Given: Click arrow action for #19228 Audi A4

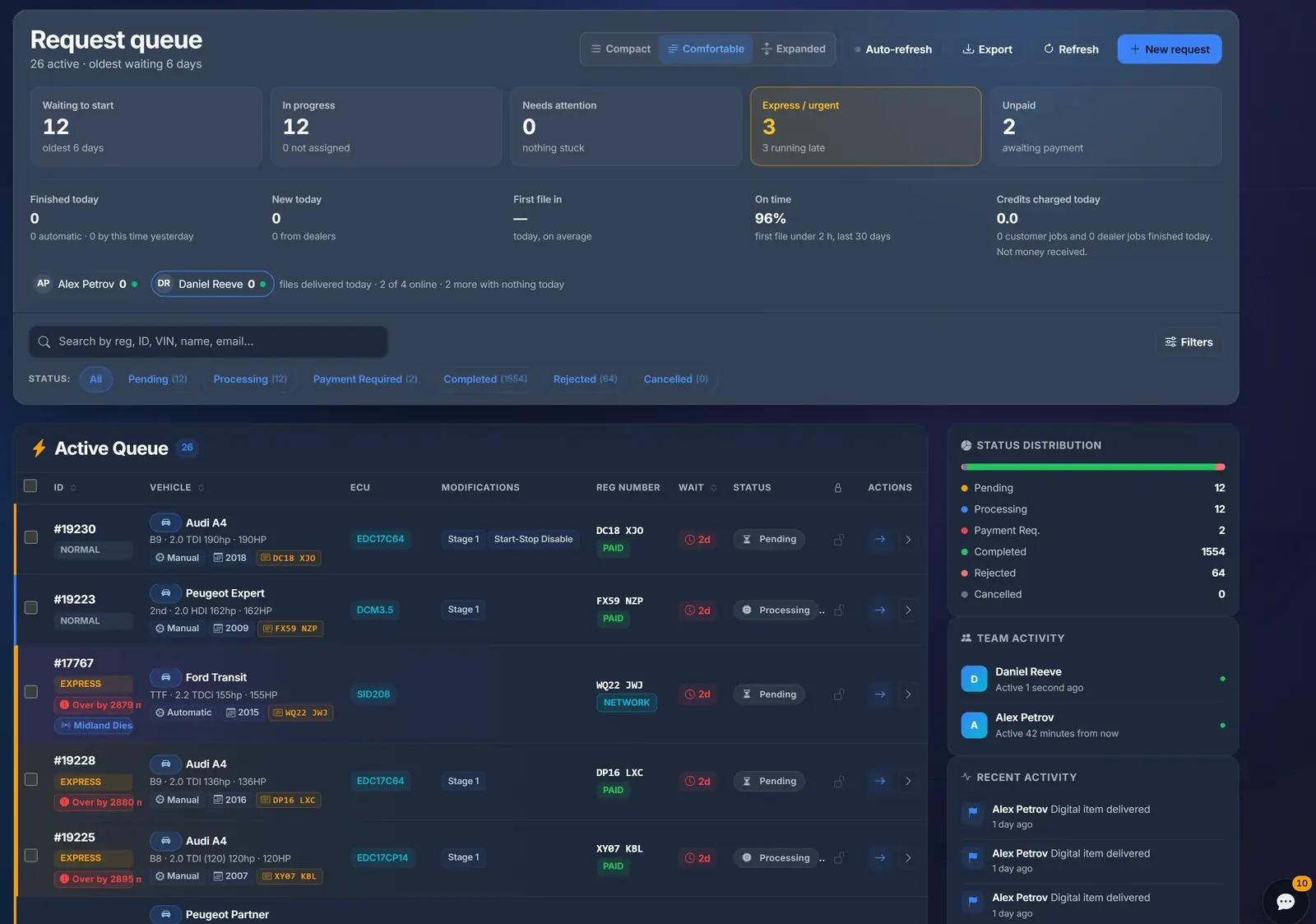Looking at the screenshot, I should pyautogui.click(x=880, y=782).
